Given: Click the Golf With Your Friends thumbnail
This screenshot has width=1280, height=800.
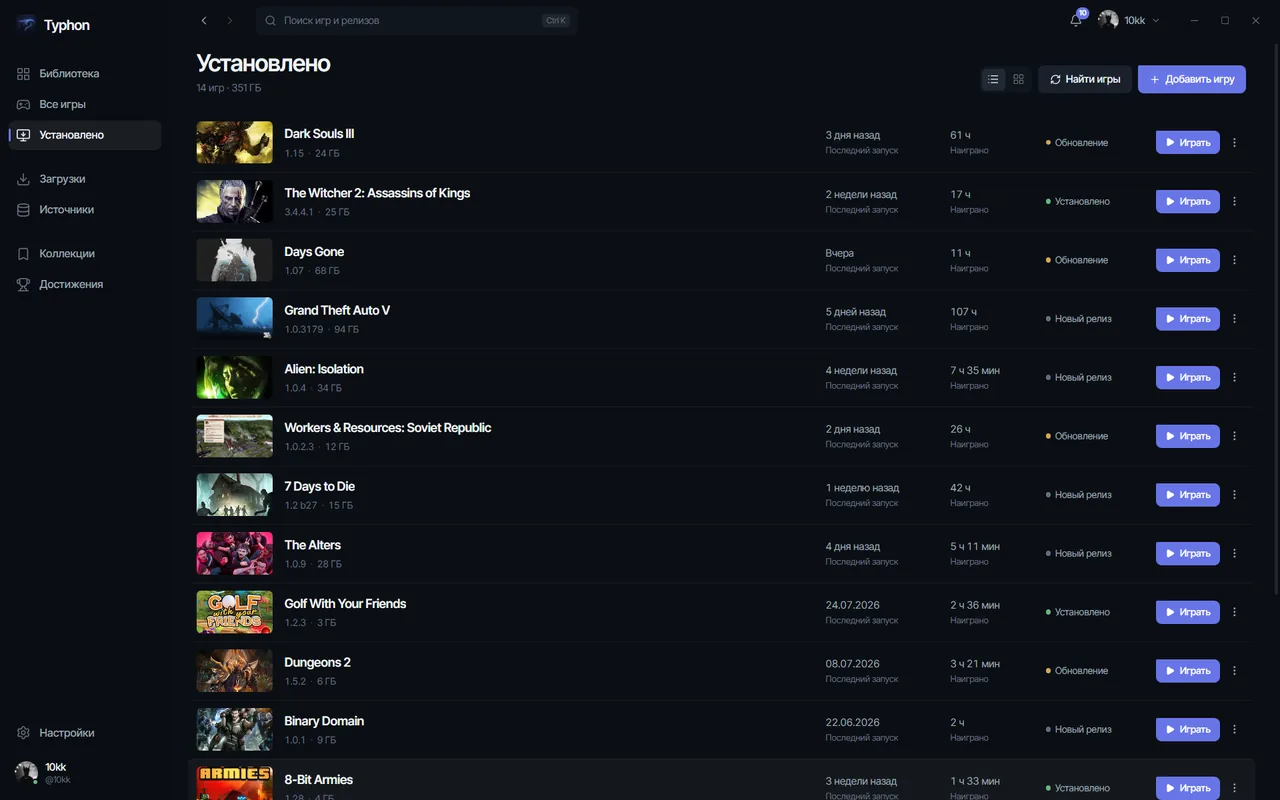Looking at the screenshot, I should (235, 612).
